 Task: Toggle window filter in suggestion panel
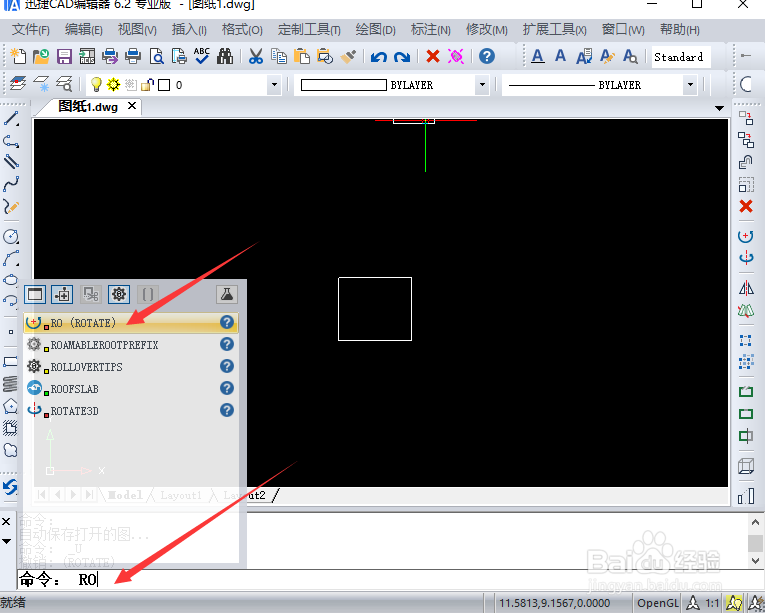[x=35, y=294]
